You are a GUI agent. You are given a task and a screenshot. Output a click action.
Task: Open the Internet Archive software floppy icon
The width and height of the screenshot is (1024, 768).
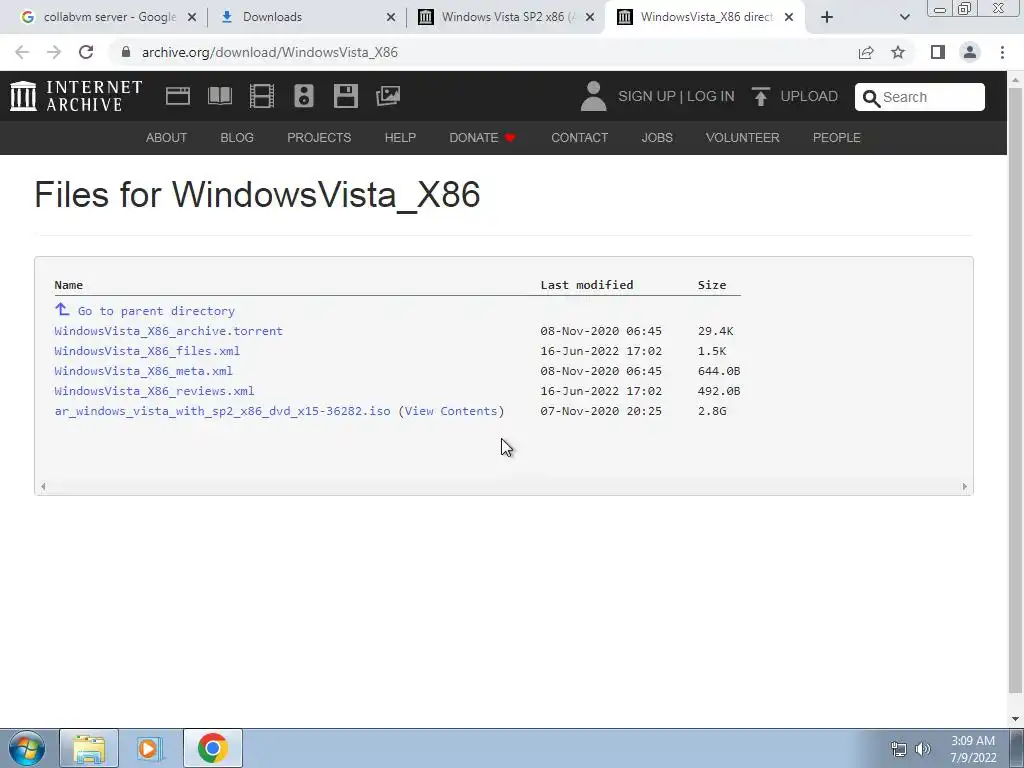tap(345, 96)
